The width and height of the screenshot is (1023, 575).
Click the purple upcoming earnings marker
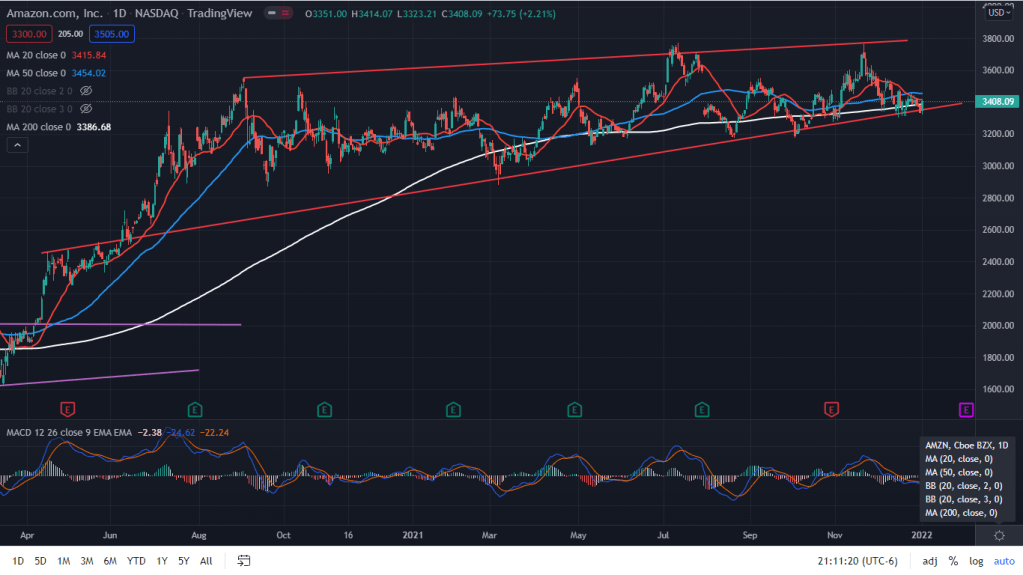(x=966, y=409)
